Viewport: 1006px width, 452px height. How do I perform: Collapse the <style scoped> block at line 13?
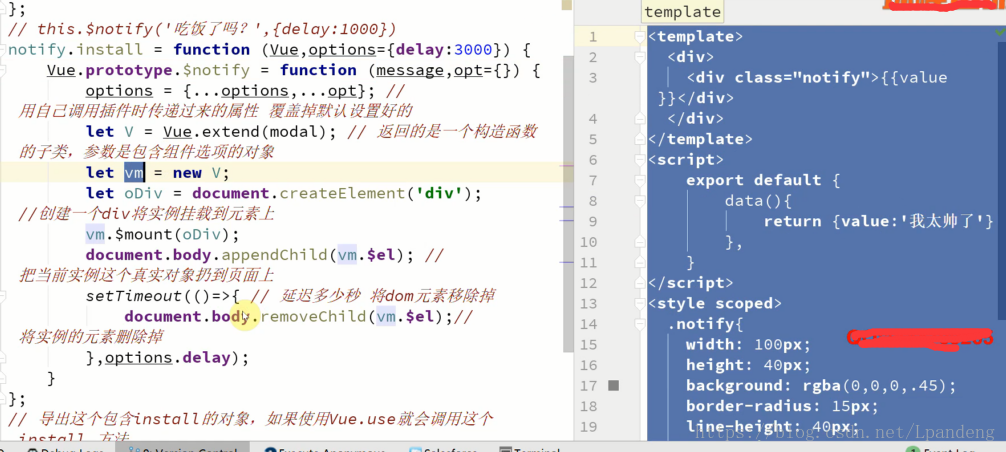[640, 303]
